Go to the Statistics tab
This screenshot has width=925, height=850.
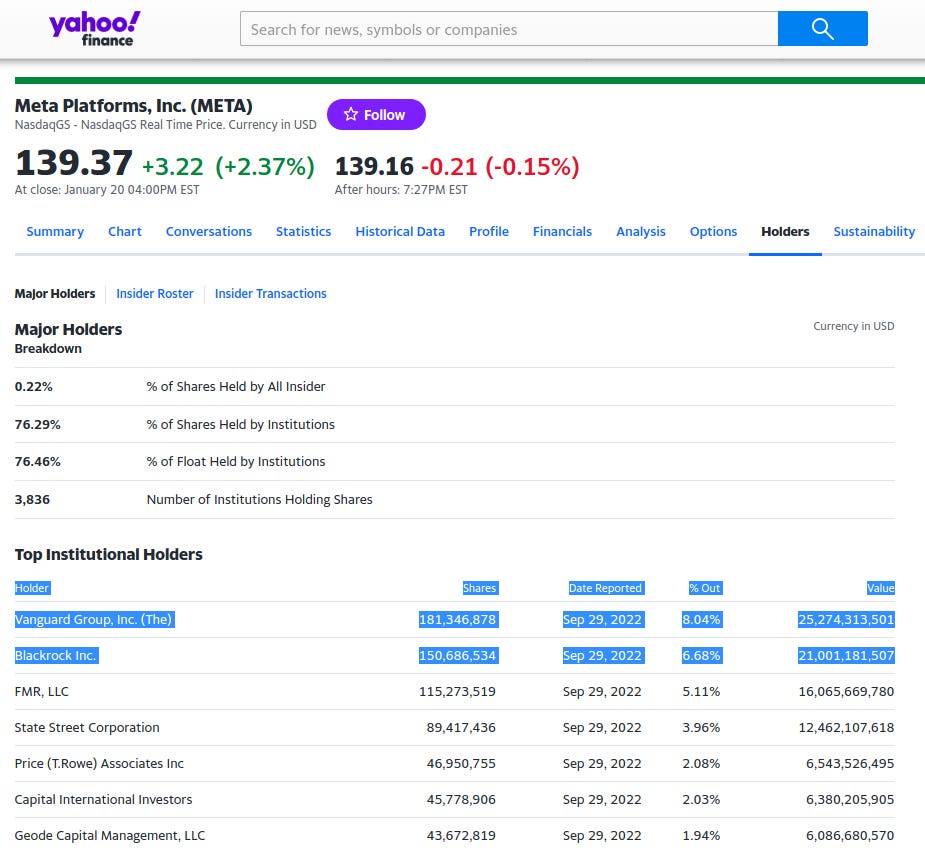click(x=303, y=231)
